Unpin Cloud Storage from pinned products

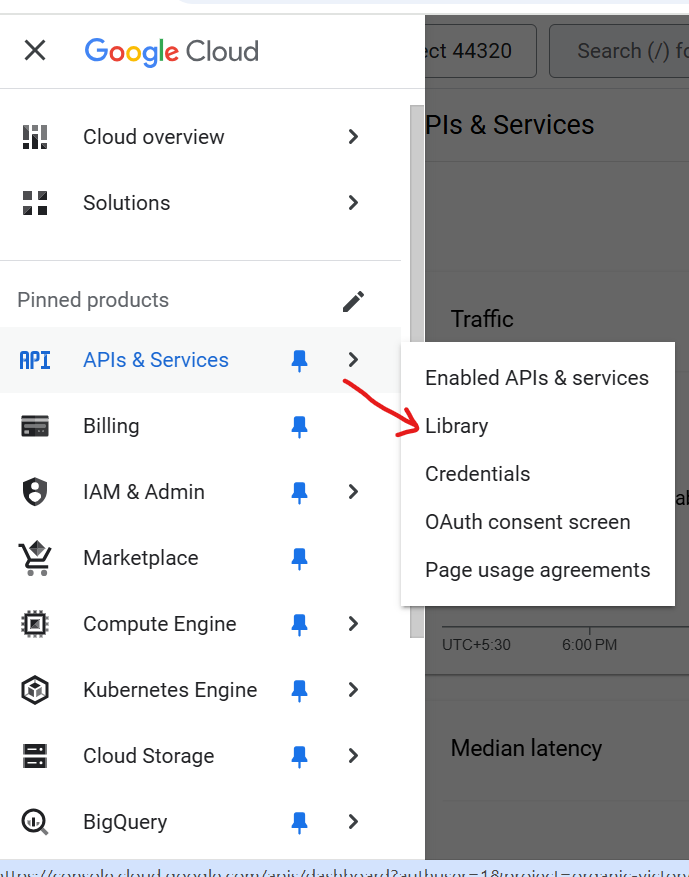(299, 756)
